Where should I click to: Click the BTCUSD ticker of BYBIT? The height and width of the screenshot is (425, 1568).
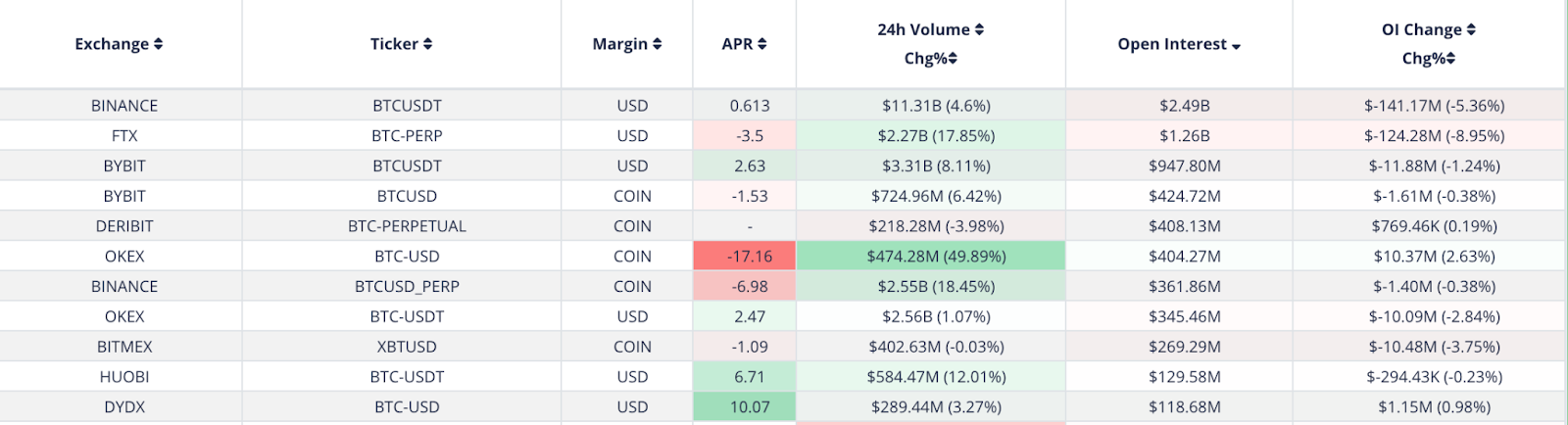[407, 196]
